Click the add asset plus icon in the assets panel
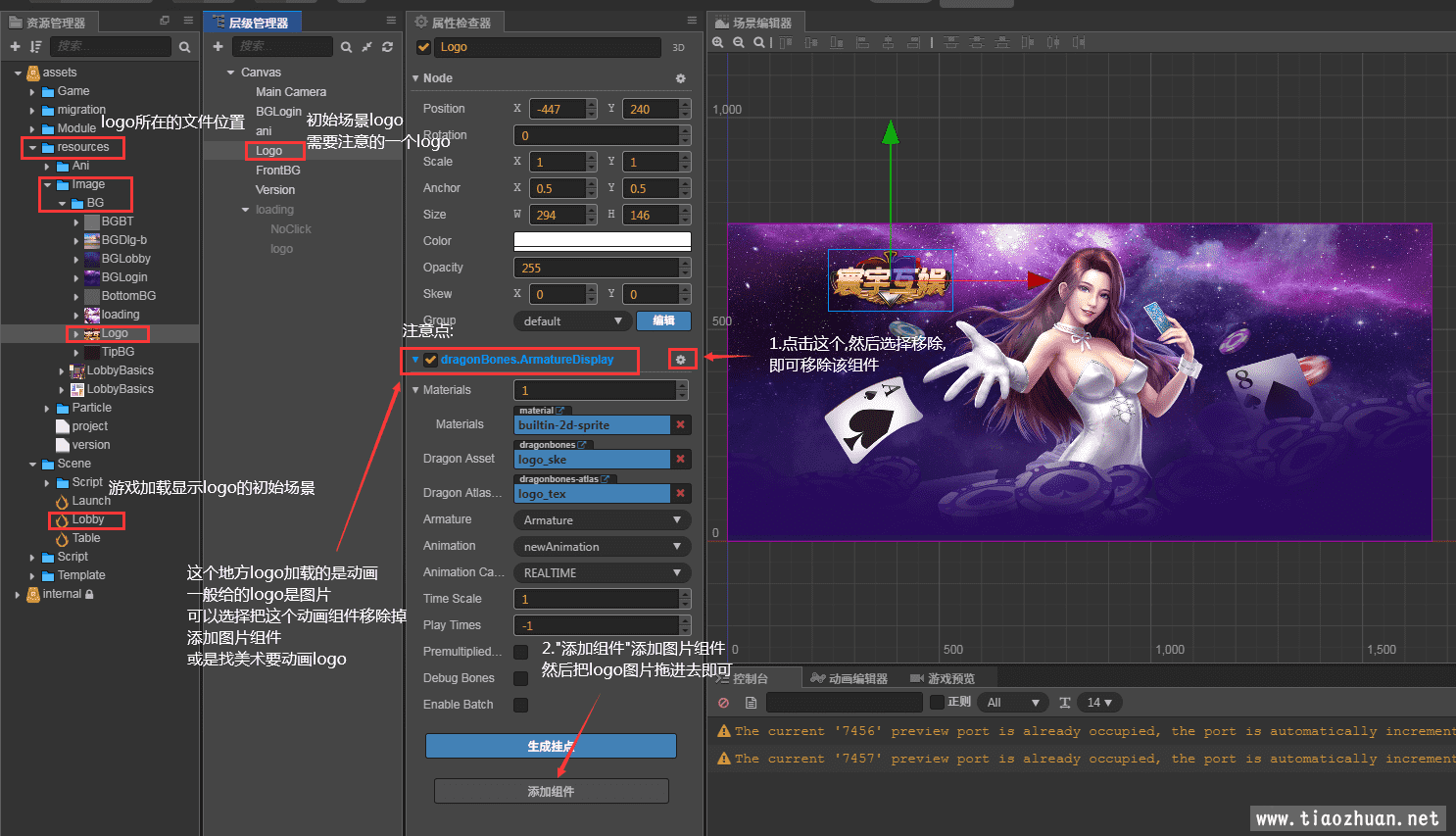The height and width of the screenshot is (836, 1456). (15, 46)
